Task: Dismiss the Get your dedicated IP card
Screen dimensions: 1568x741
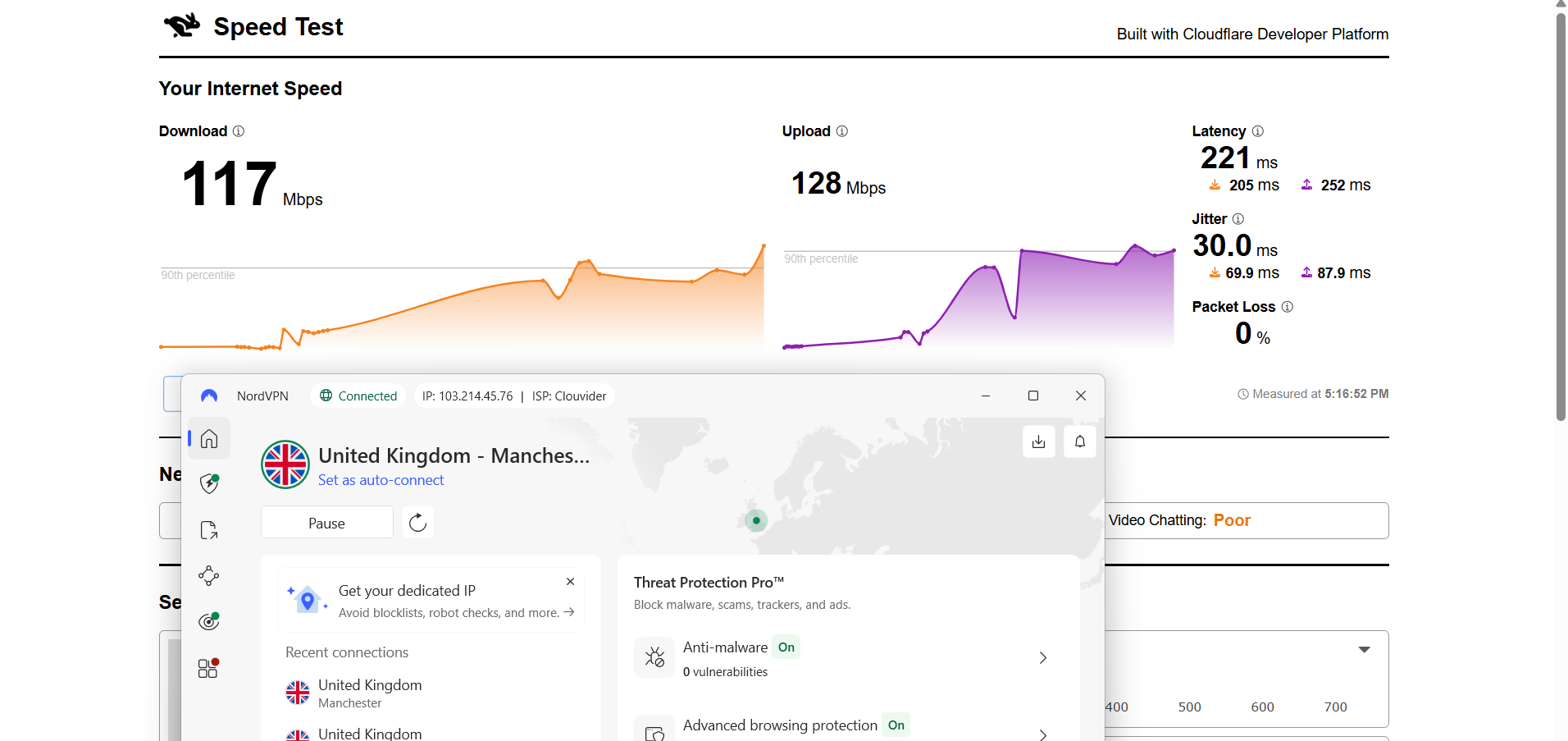Action: coord(570,582)
